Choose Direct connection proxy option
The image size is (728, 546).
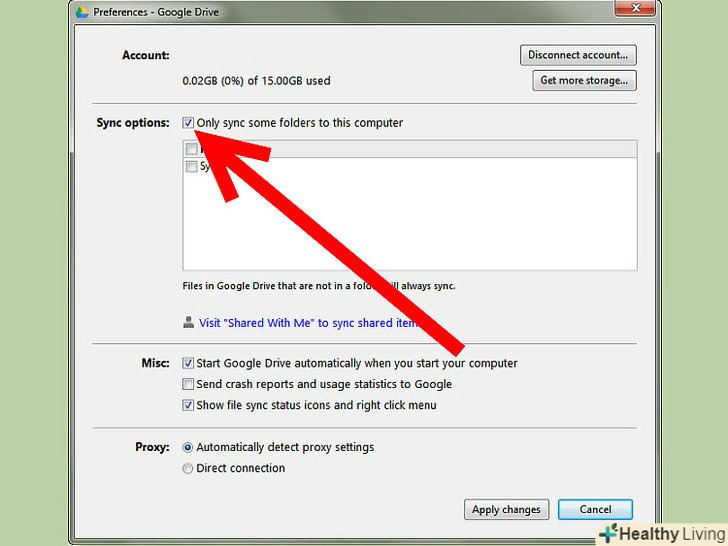(x=188, y=468)
